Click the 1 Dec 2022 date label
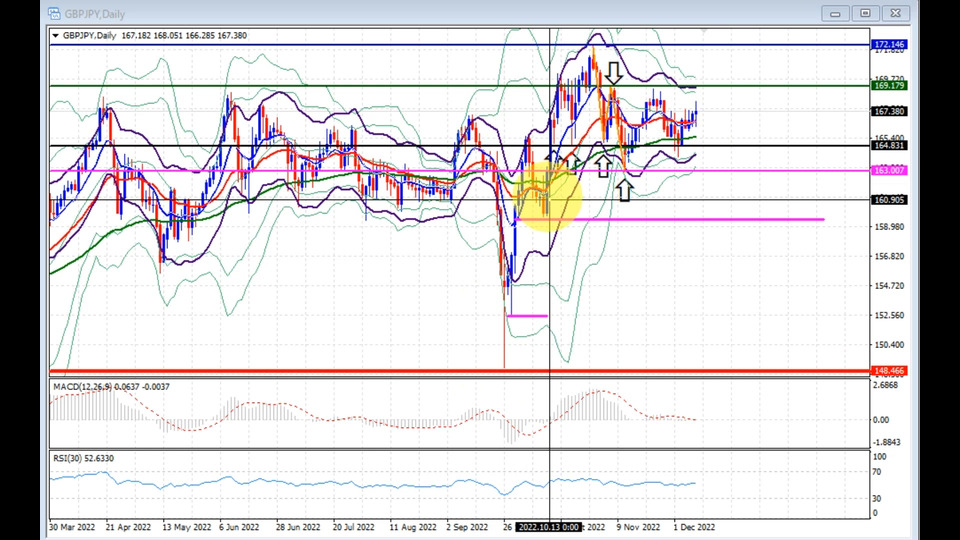The image size is (960, 540). [x=694, y=527]
